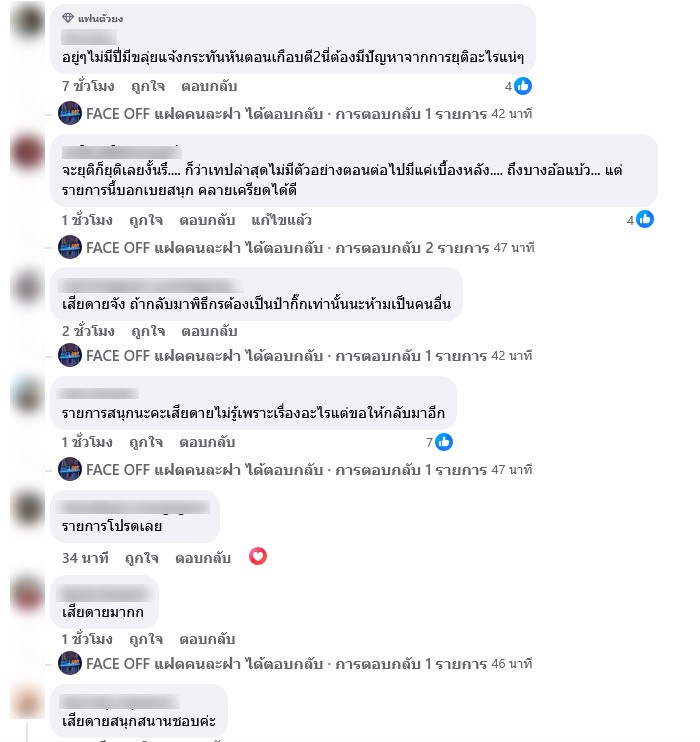
Task: Open the blurred profile picture of first commenter
Action: point(27,21)
